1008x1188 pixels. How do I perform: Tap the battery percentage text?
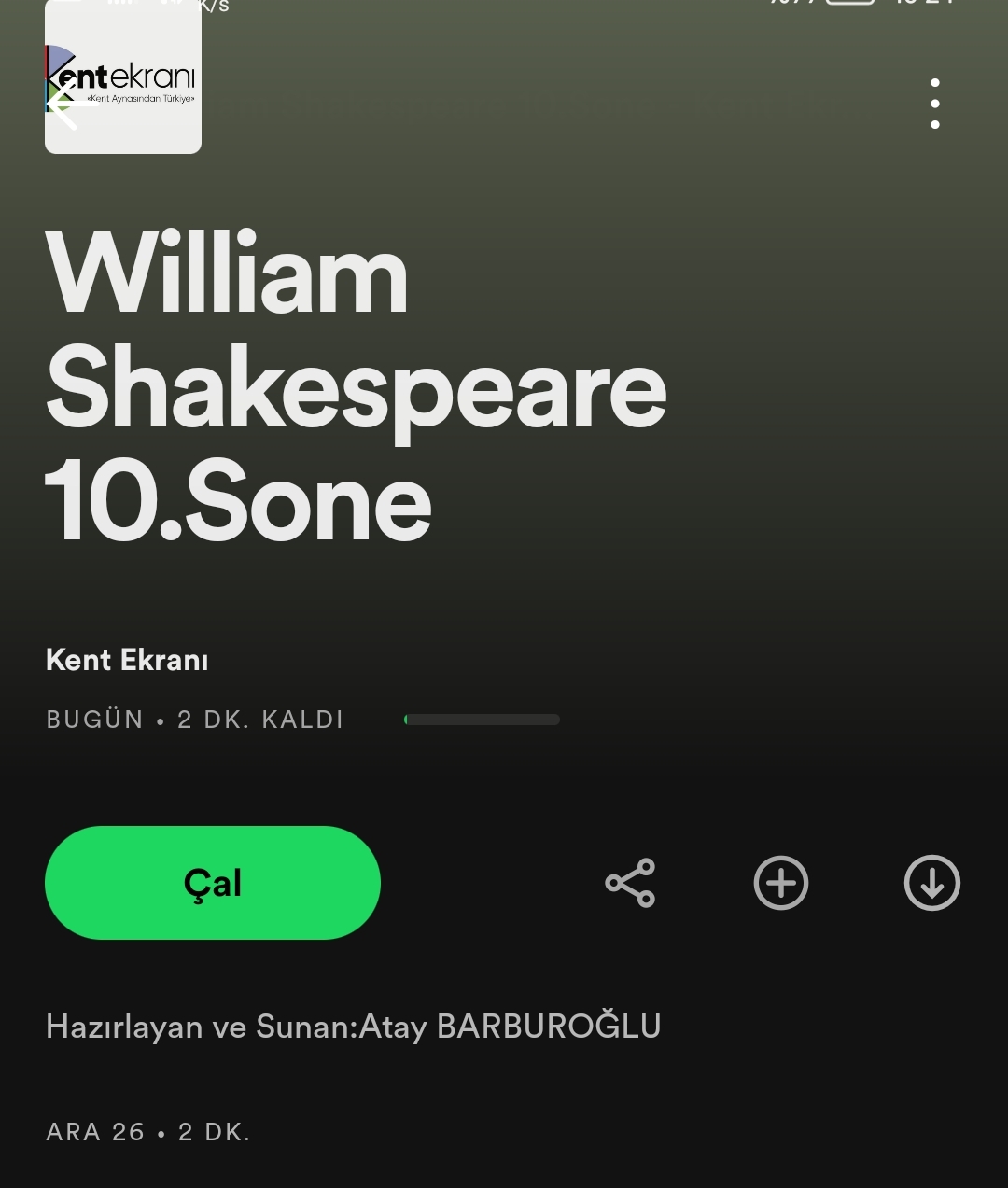click(793, 3)
